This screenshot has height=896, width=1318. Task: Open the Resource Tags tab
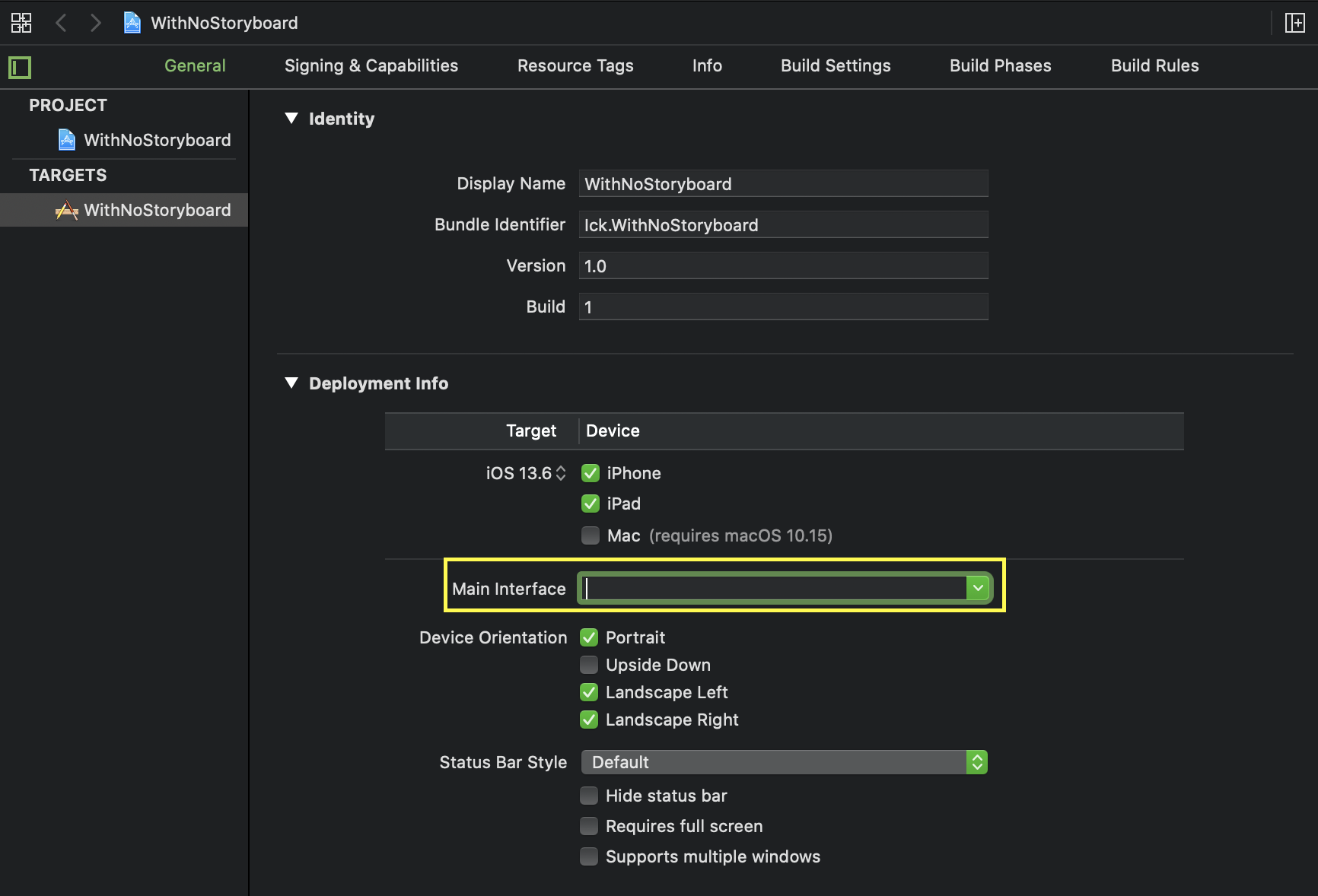click(x=575, y=65)
